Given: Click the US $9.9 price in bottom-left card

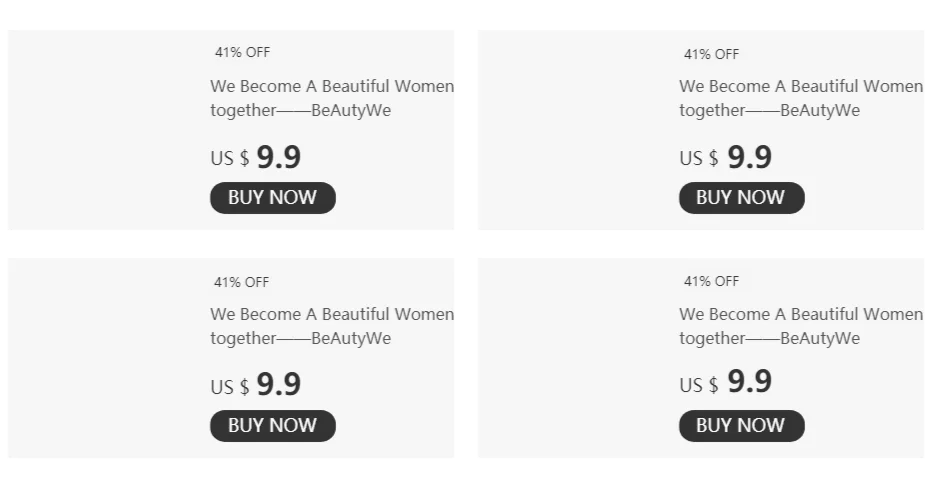Looking at the screenshot, I should (256, 385).
